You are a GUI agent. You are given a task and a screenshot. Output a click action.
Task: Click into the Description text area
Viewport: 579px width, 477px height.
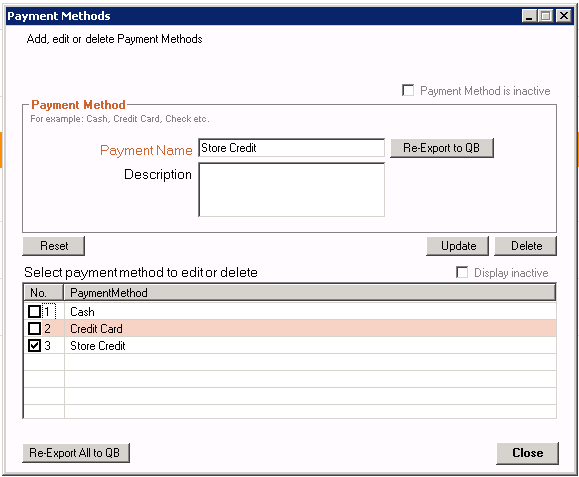pyautogui.click(x=291, y=190)
